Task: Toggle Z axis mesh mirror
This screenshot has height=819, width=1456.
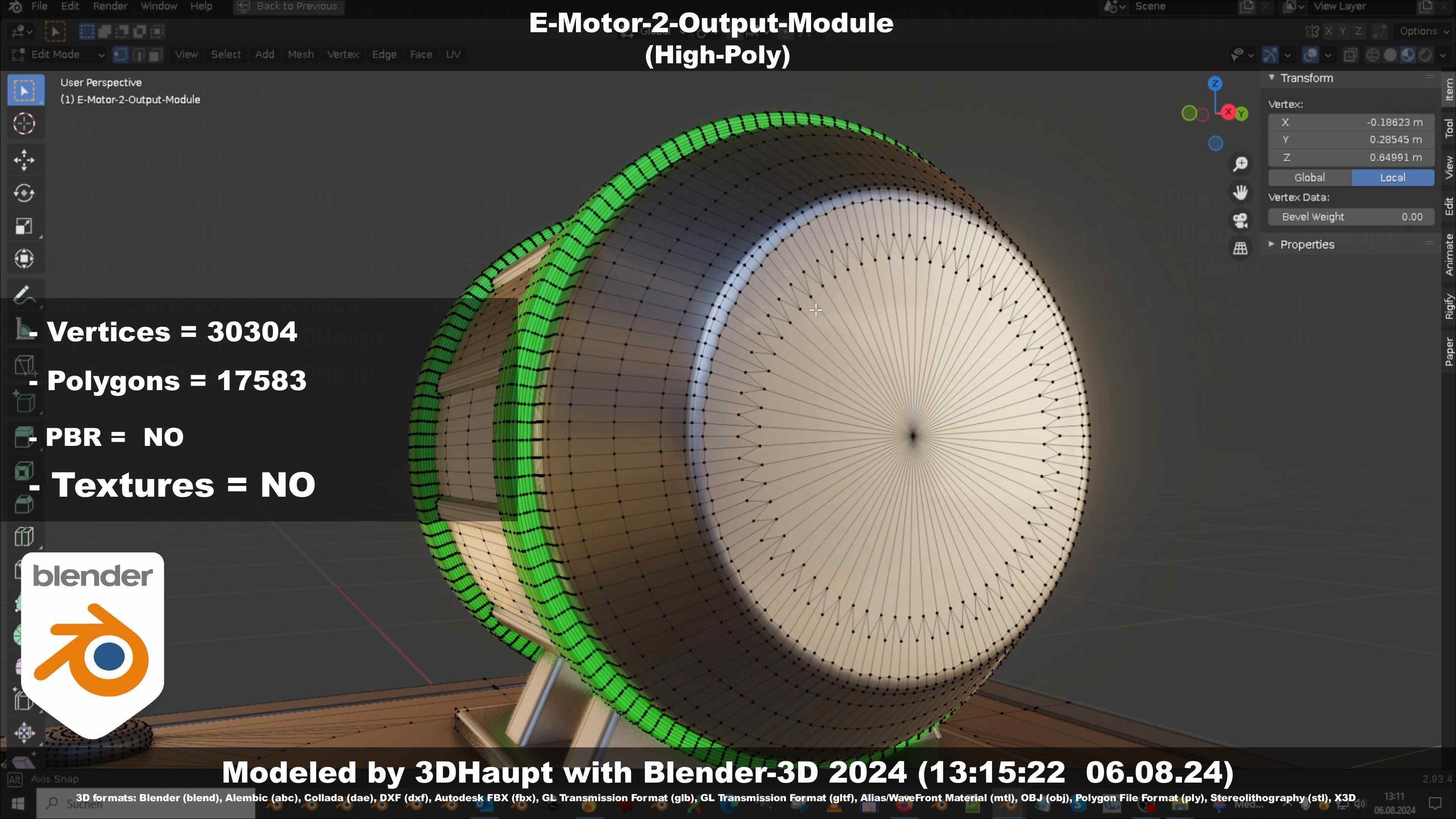Action: pyautogui.click(x=1358, y=31)
